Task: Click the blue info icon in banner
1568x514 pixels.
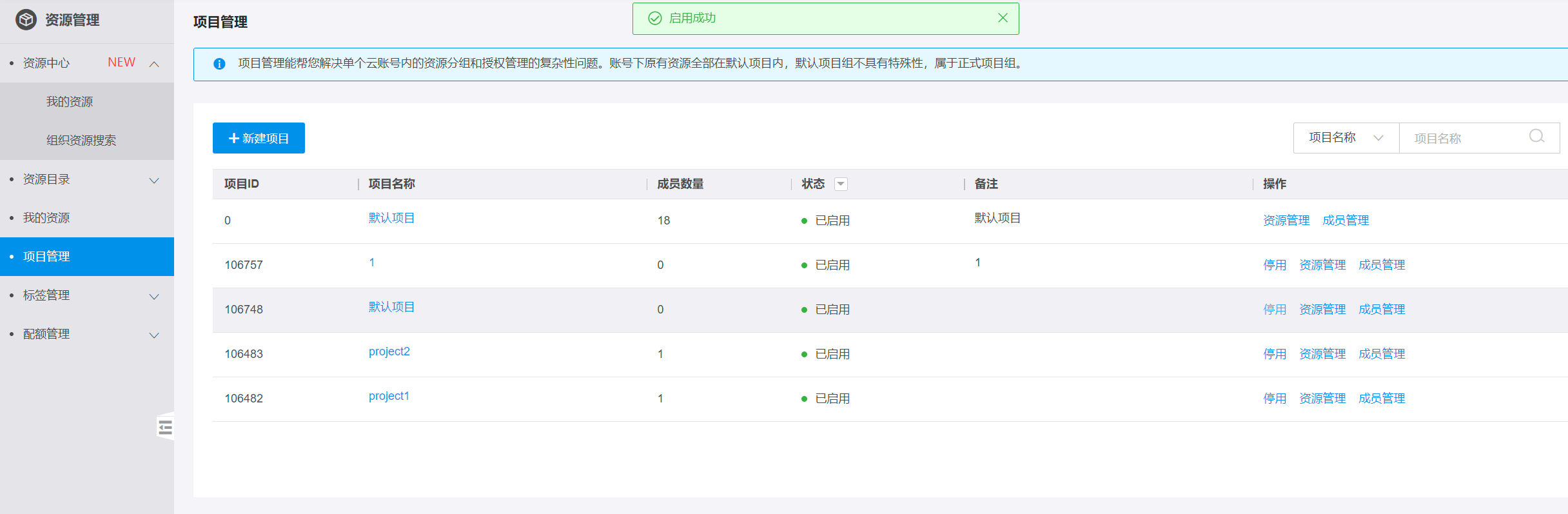Action: pos(219,64)
